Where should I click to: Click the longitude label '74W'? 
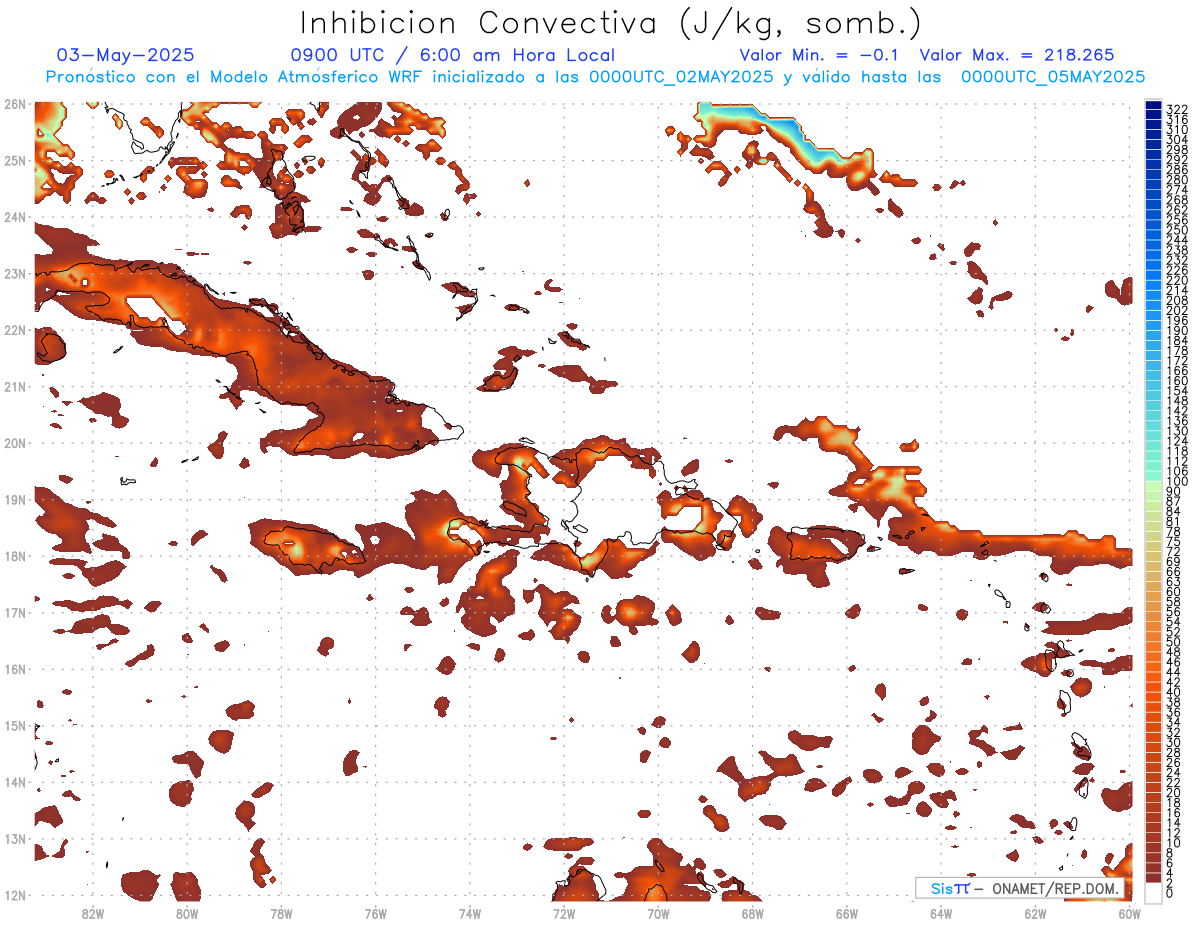click(469, 912)
